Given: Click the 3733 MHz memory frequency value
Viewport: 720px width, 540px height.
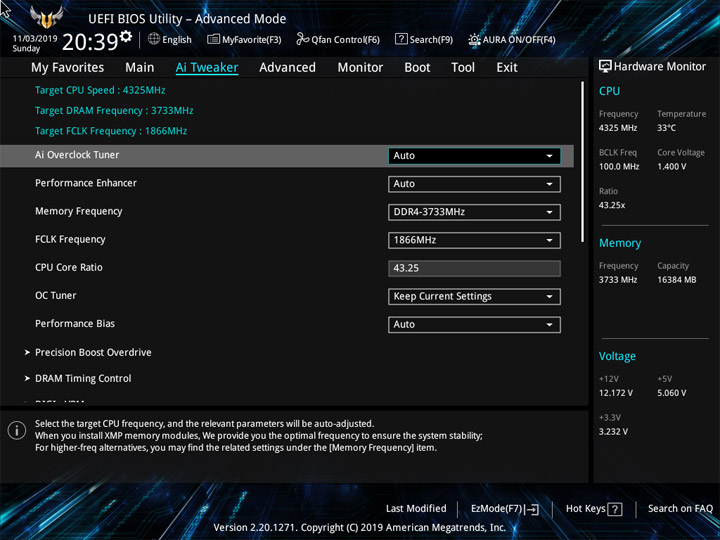Looking at the screenshot, I should point(618,280).
